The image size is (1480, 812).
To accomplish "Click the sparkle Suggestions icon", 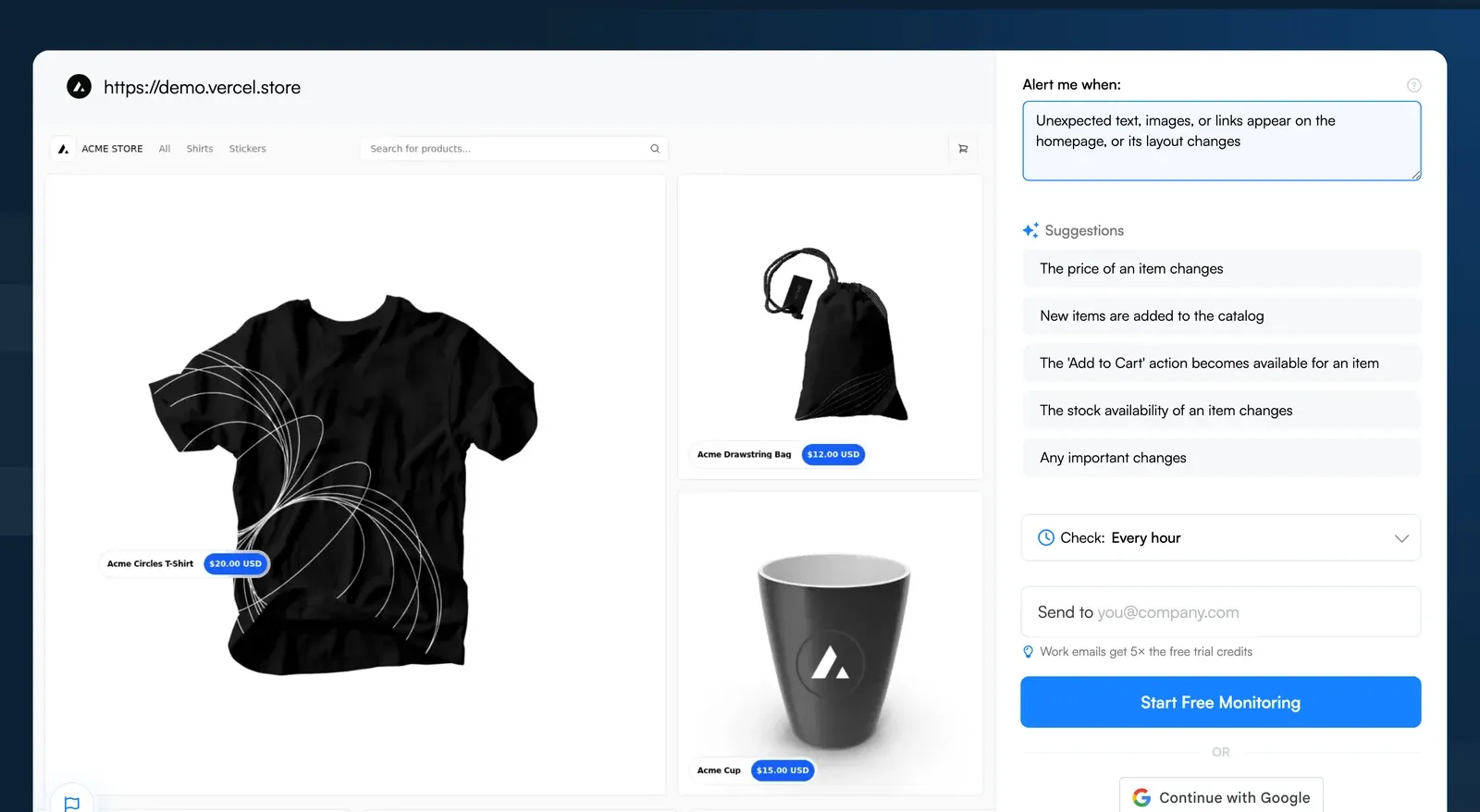I will (x=1030, y=230).
